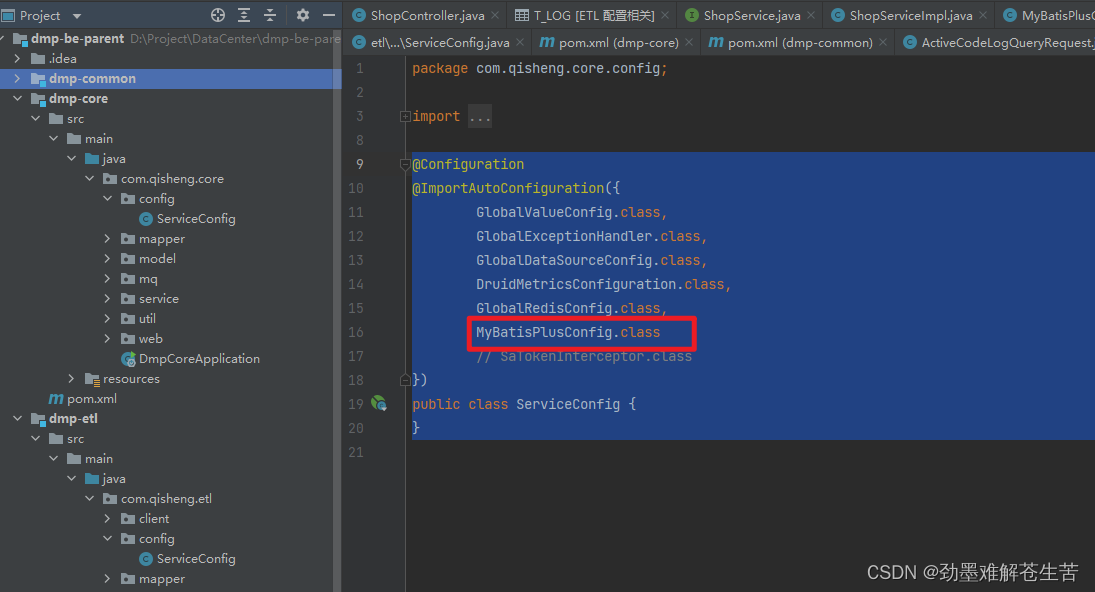The height and width of the screenshot is (592, 1095).
Task: Expand the mq package
Action: click(x=107, y=279)
